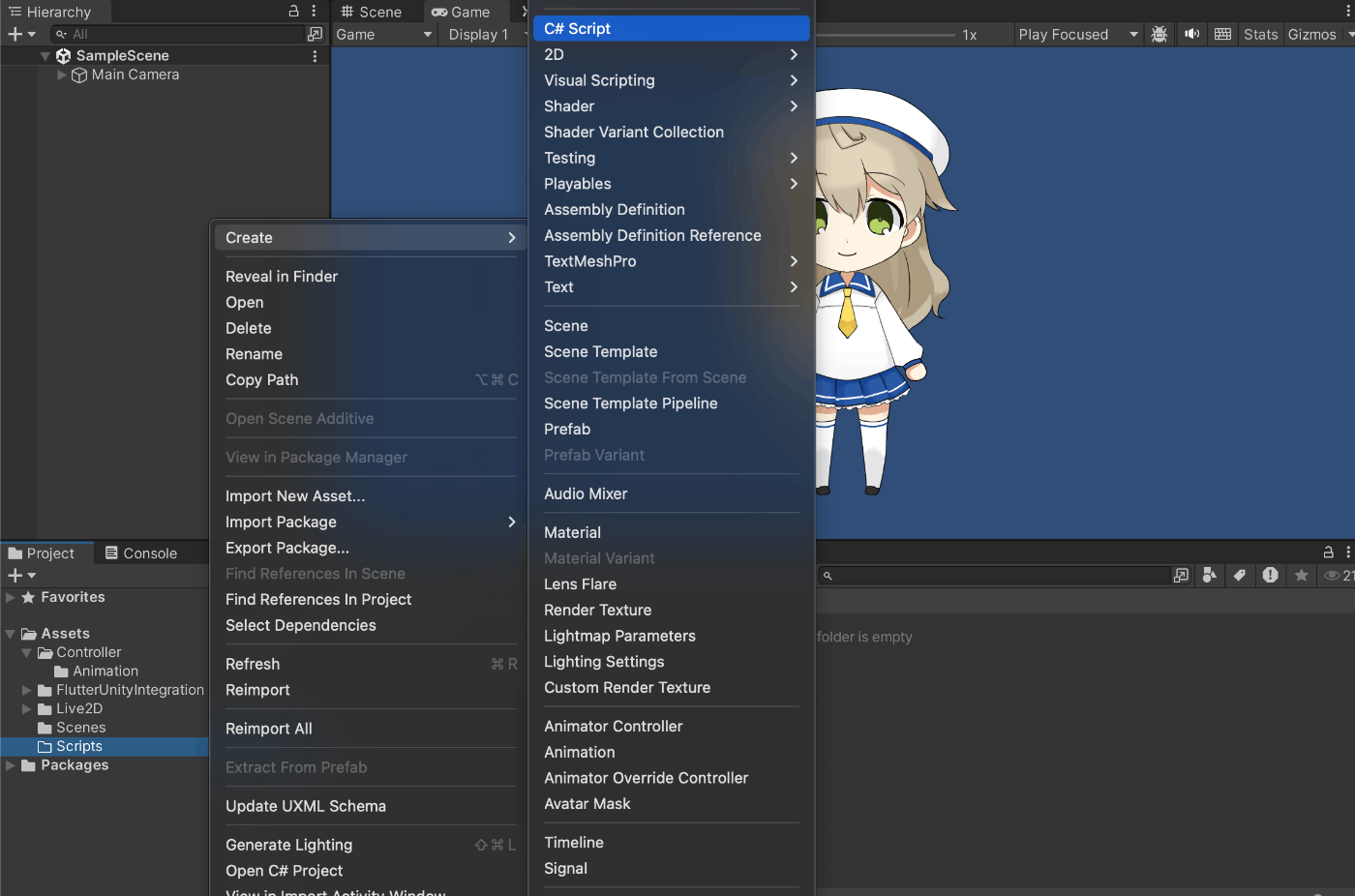
Task: Open the TextMeshPro submenu
Action: coord(672,262)
